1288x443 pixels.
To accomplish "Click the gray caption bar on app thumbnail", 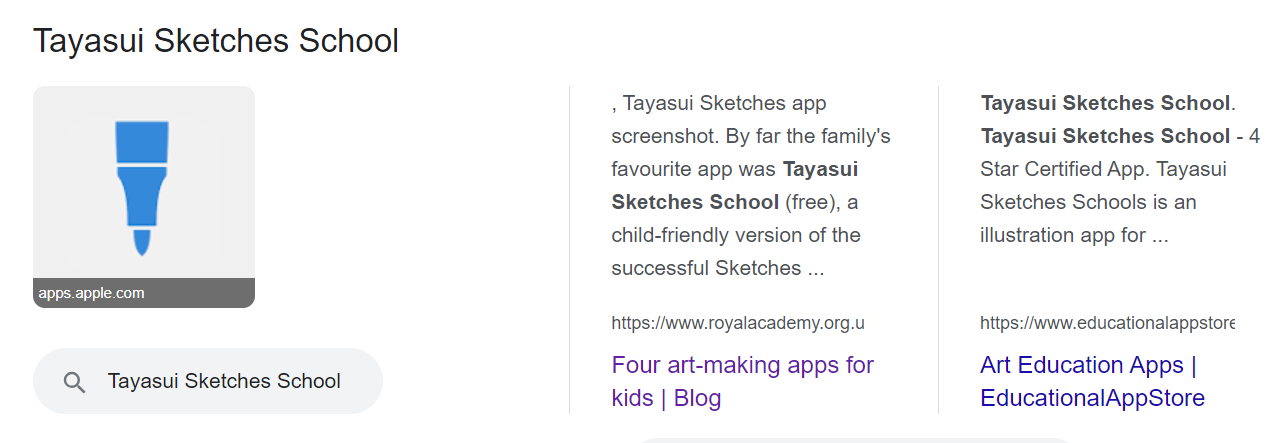I will pyautogui.click(x=144, y=293).
